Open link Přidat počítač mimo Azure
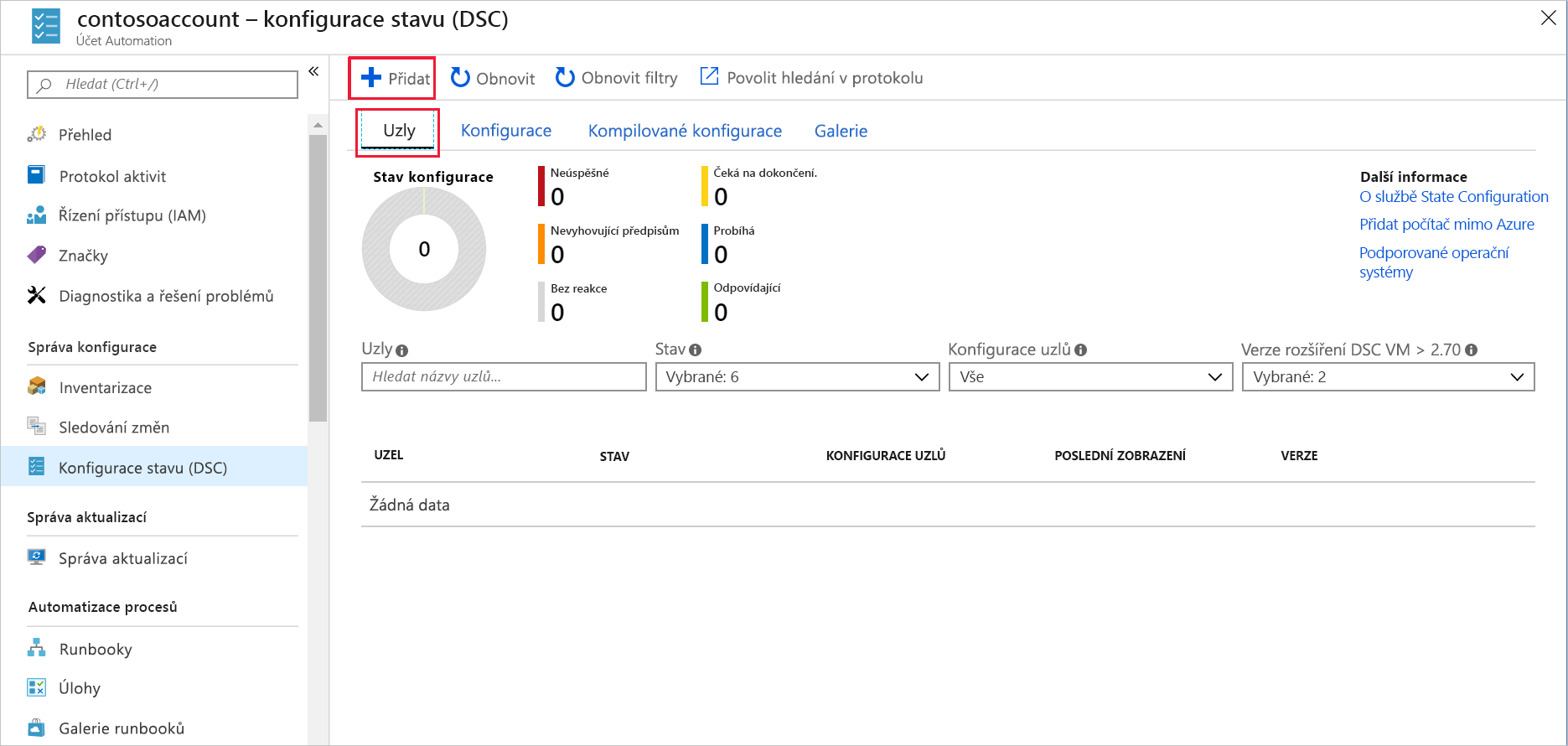Image resolution: width=1568 pixels, height=746 pixels. click(1446, 225)
